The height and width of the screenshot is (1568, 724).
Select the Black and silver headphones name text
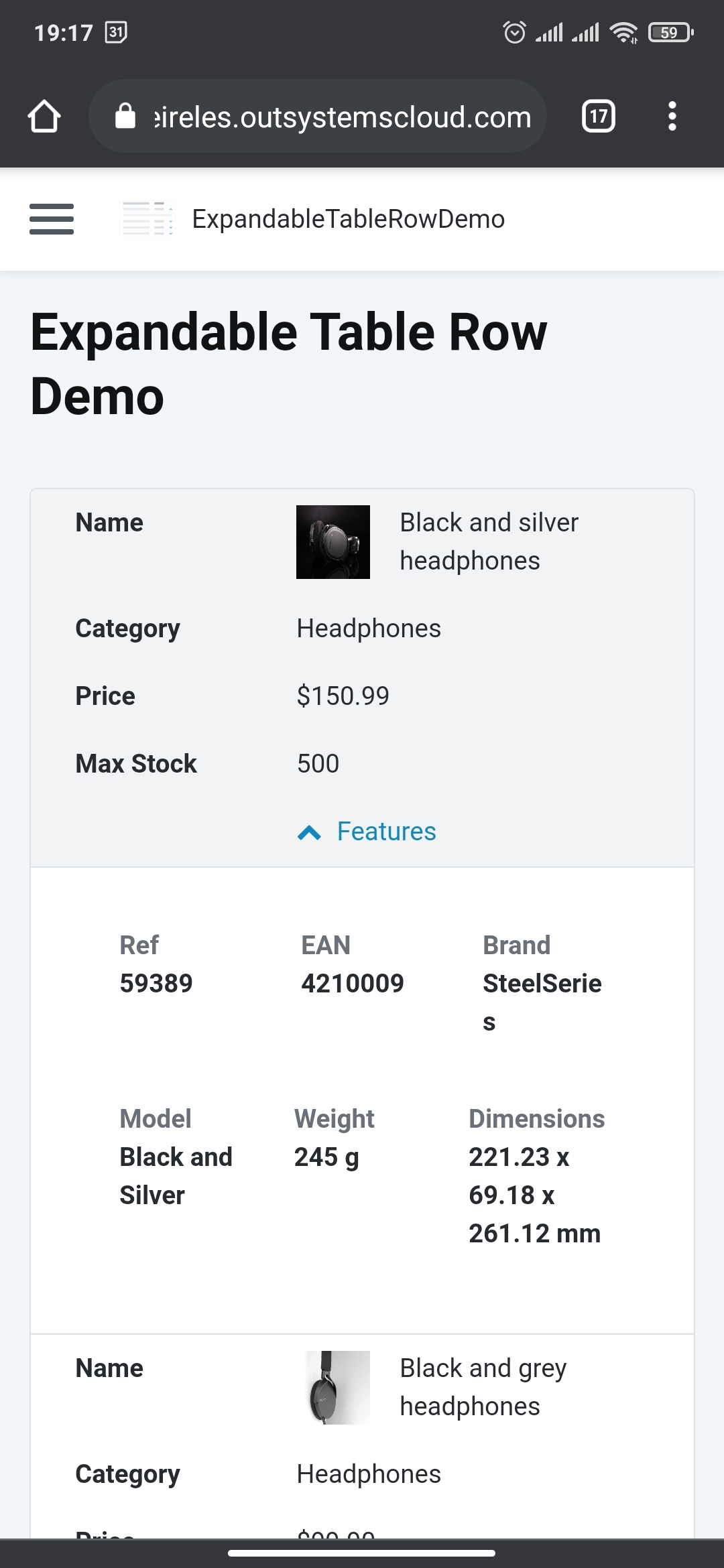click(489, 541)
